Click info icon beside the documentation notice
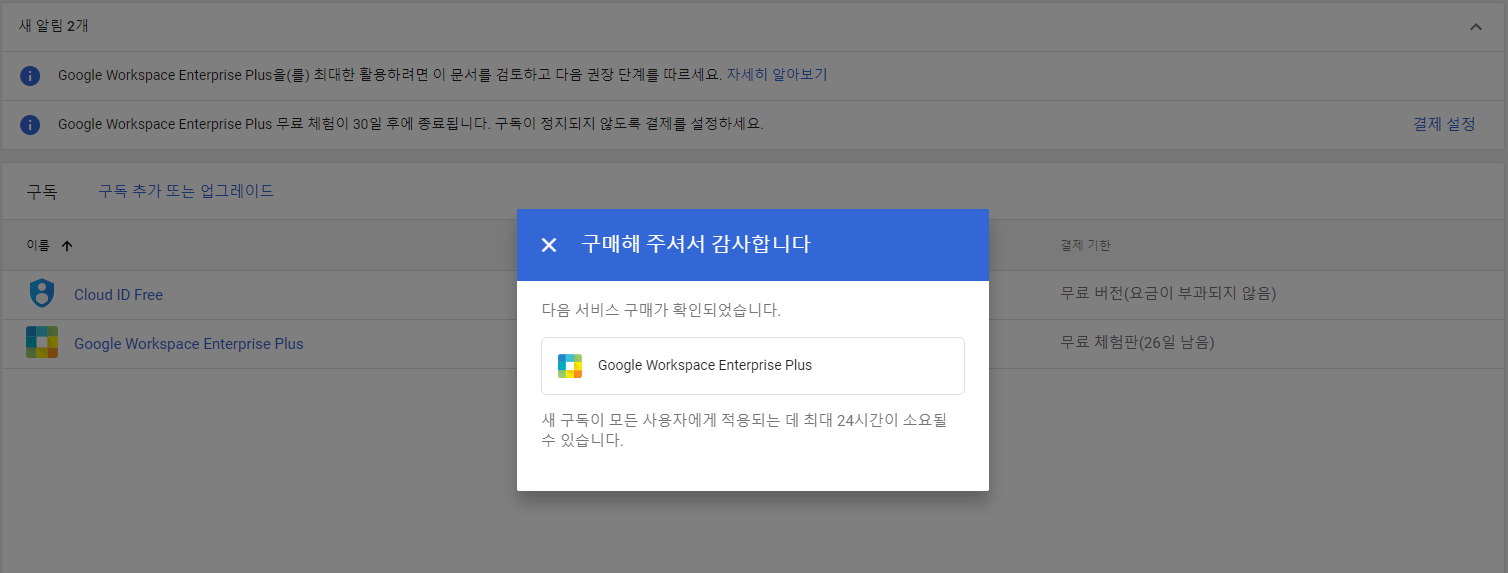Viewport: 1508px width, 573px height. pos(30,76)
